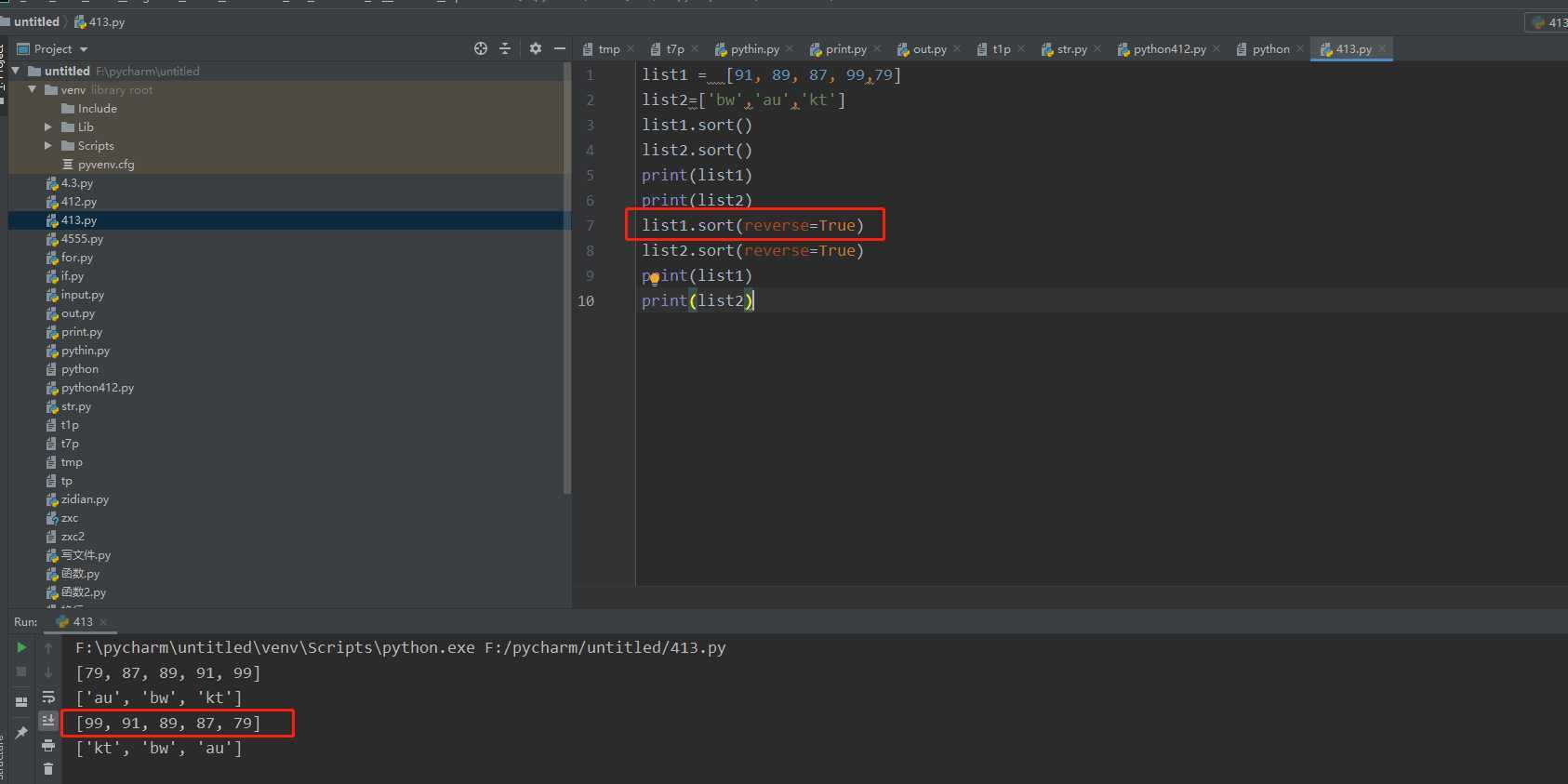The image size is (1568, 784).
Task: Place cursor on list1.sort(reverse=True) line
Action: (752, 225)
